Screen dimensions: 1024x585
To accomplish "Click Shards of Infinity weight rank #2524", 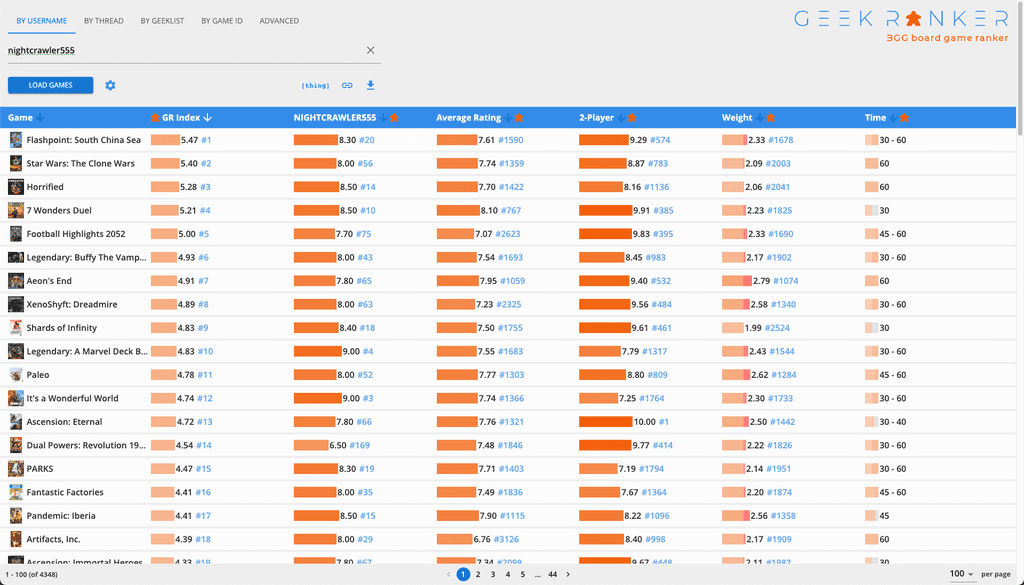I will [777, 328].
